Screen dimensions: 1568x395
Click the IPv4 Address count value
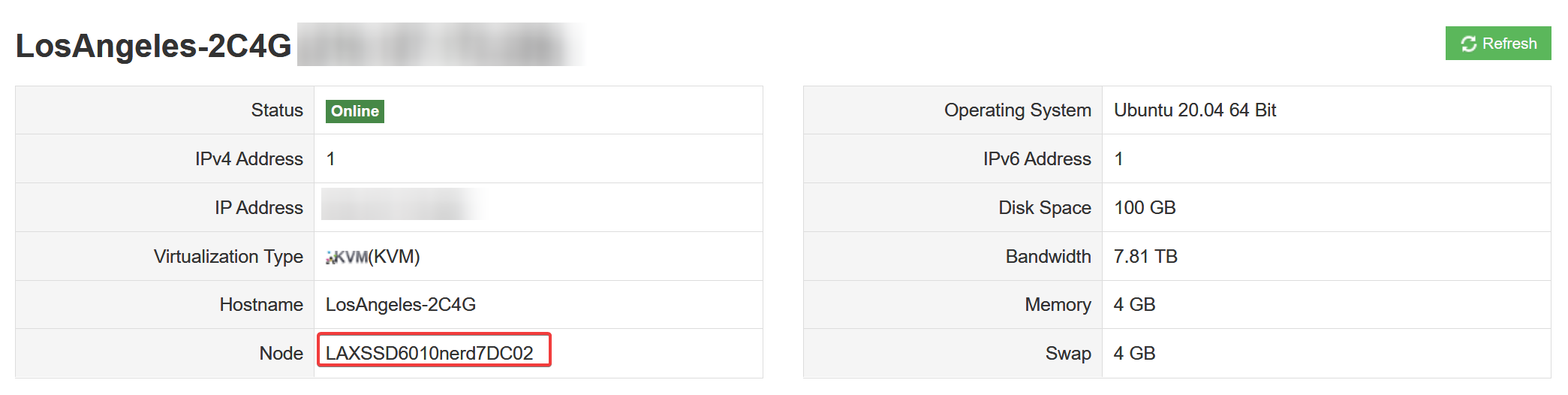[x=330, y=159]
